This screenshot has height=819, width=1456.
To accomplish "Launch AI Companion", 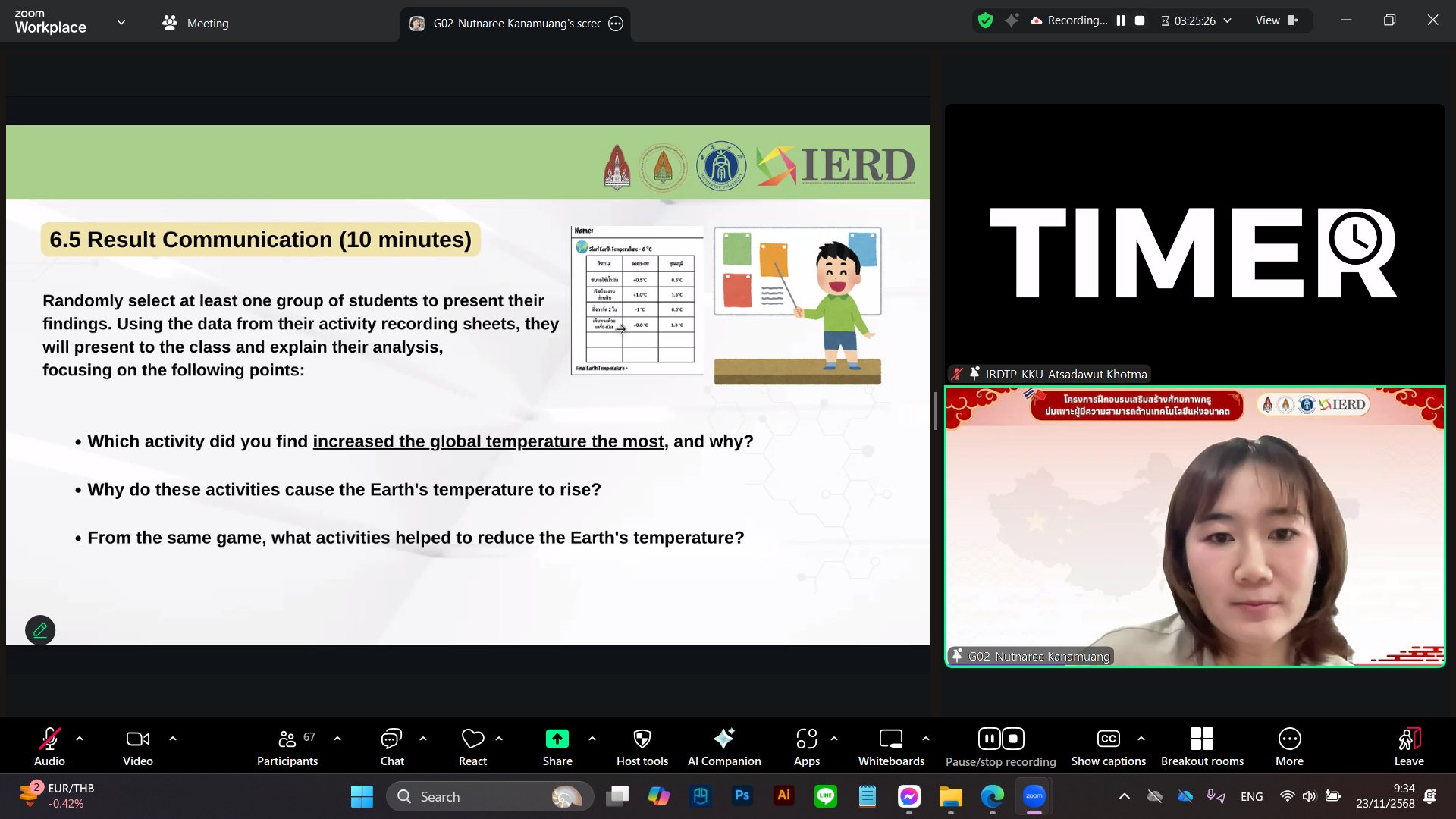I will [723, 747].
